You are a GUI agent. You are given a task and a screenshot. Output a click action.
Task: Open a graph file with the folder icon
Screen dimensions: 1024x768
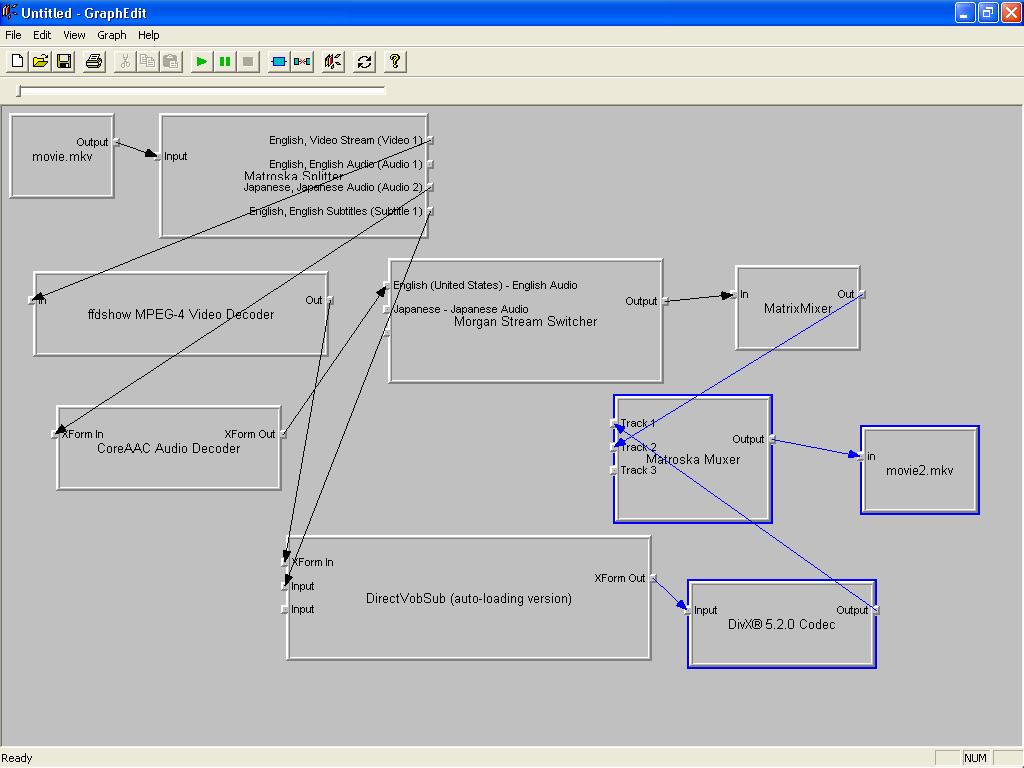pyautogui.click(x=40, y=61)
